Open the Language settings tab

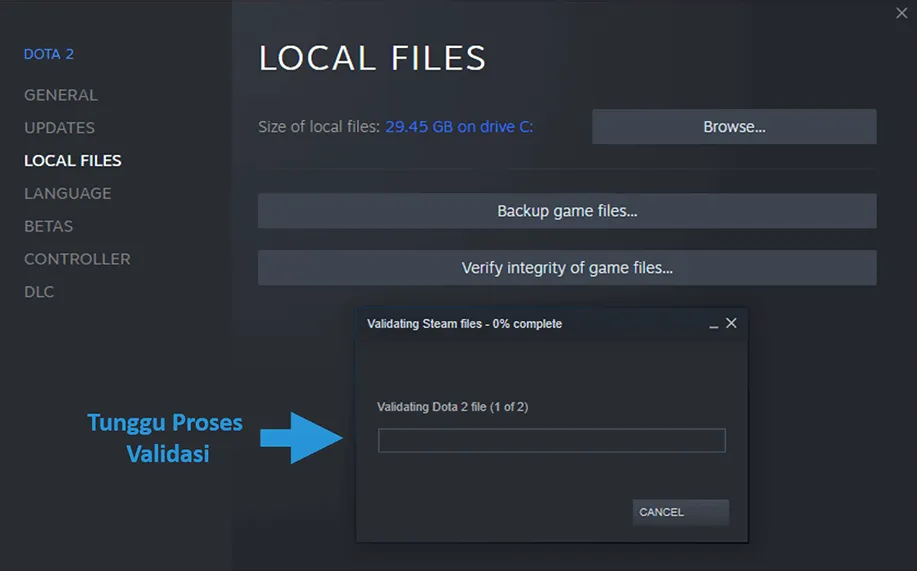(x=67, y=193)
